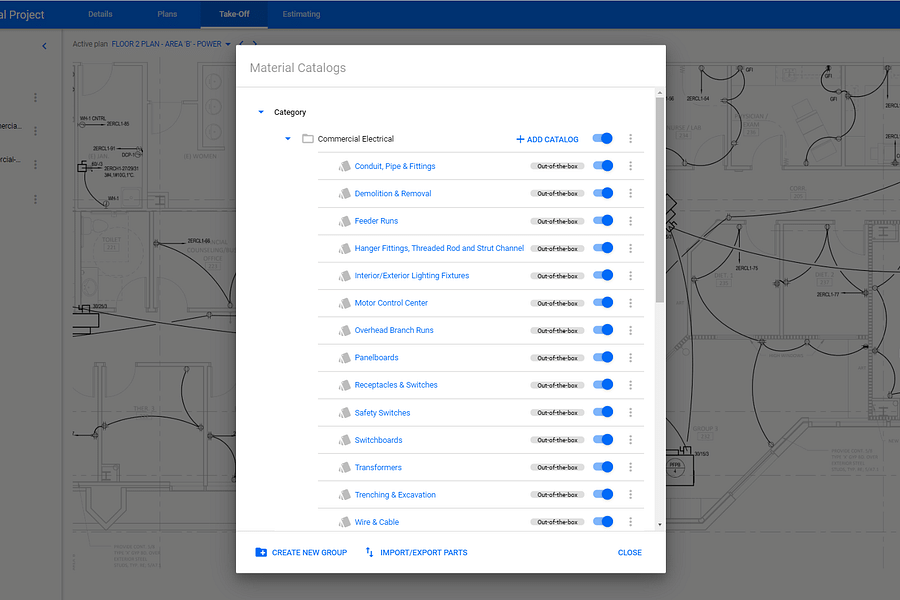Collapse the left sidebar with the chevron icon
900x600 pixels.
tap(44, 45)
